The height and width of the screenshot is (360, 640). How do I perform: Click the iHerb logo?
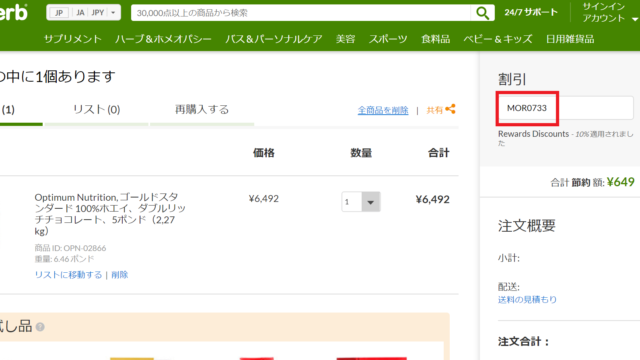13,13
